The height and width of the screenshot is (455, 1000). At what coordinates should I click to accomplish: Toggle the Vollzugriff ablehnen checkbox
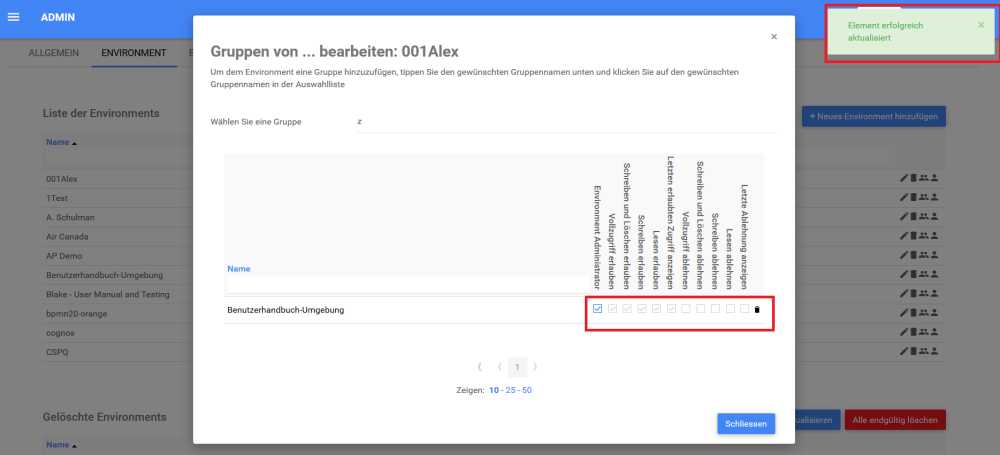[x=686, y=309]
